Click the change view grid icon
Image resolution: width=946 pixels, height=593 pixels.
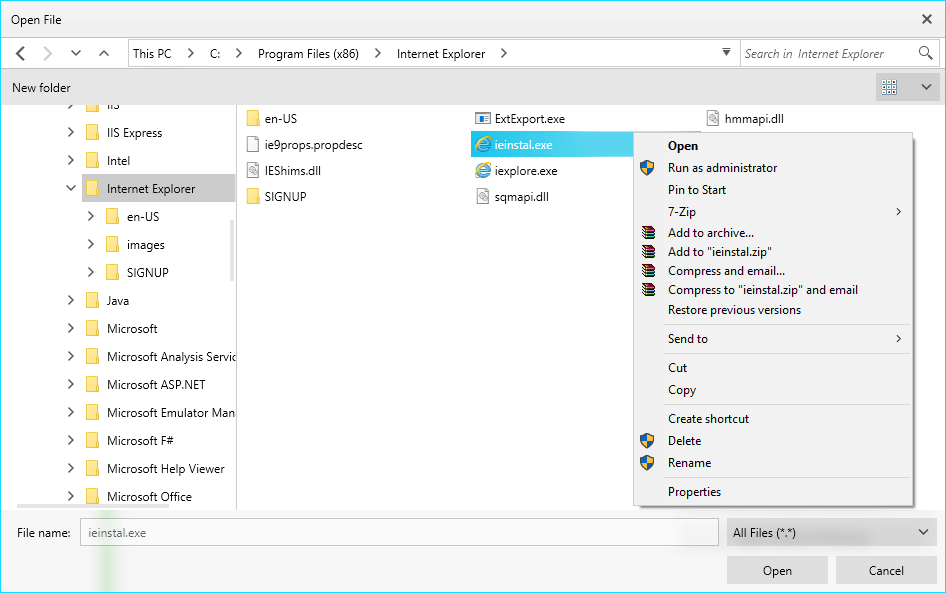[889, 87]
